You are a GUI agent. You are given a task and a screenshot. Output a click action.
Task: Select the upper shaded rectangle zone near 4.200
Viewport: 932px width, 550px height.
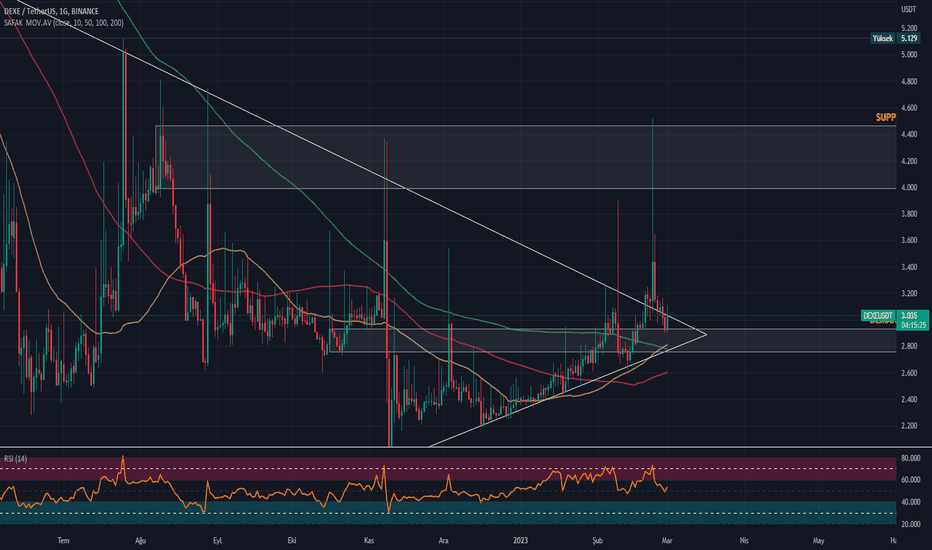pos(525,157)
